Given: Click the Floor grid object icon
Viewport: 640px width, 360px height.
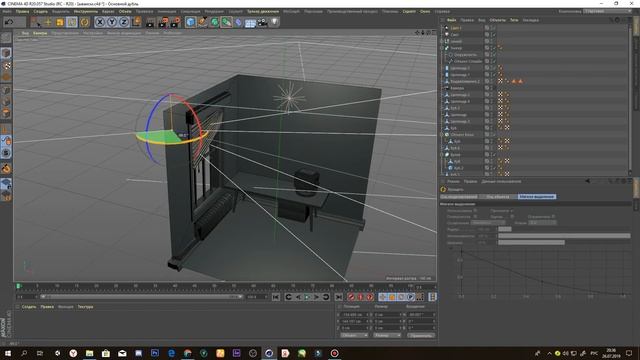Looking at the screenshot, I should pos(250,23).
